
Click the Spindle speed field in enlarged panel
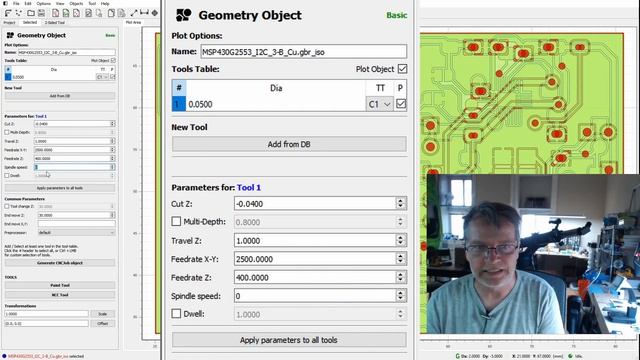(315, 296)
